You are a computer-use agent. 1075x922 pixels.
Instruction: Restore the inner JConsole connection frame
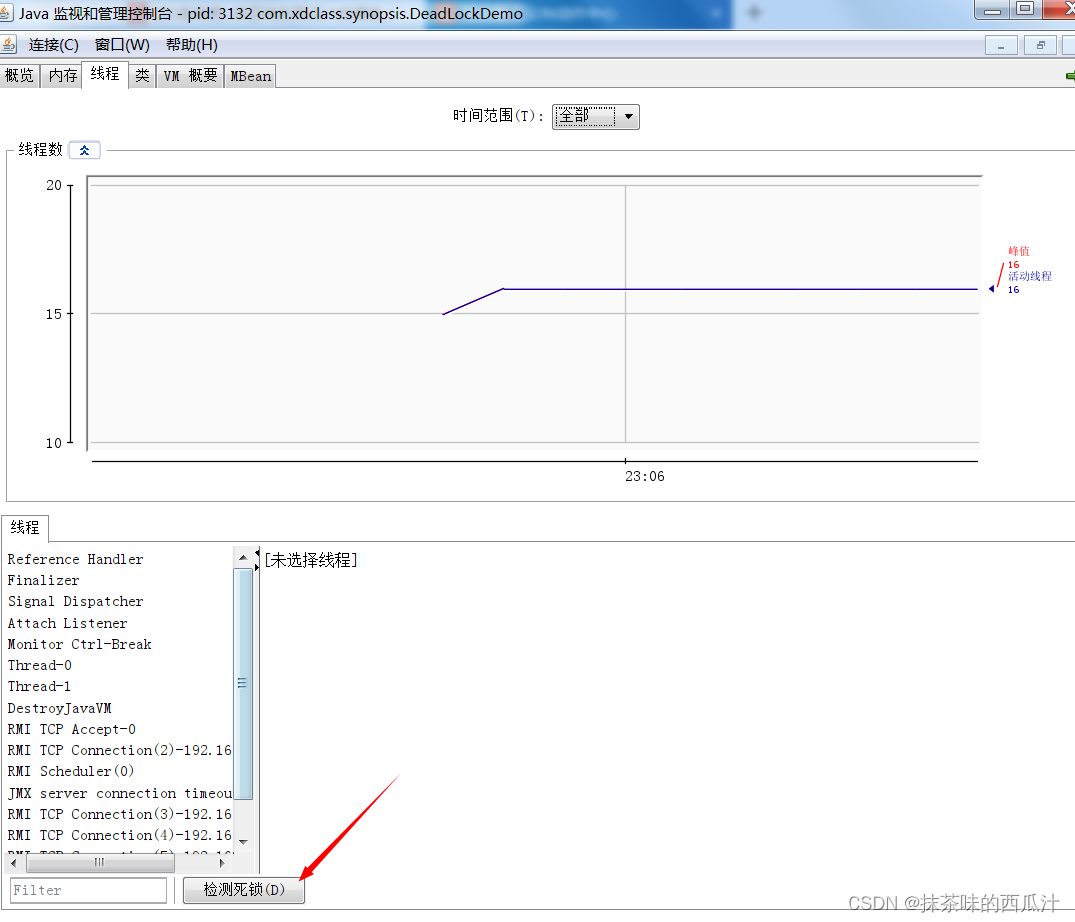[1040, 45]
